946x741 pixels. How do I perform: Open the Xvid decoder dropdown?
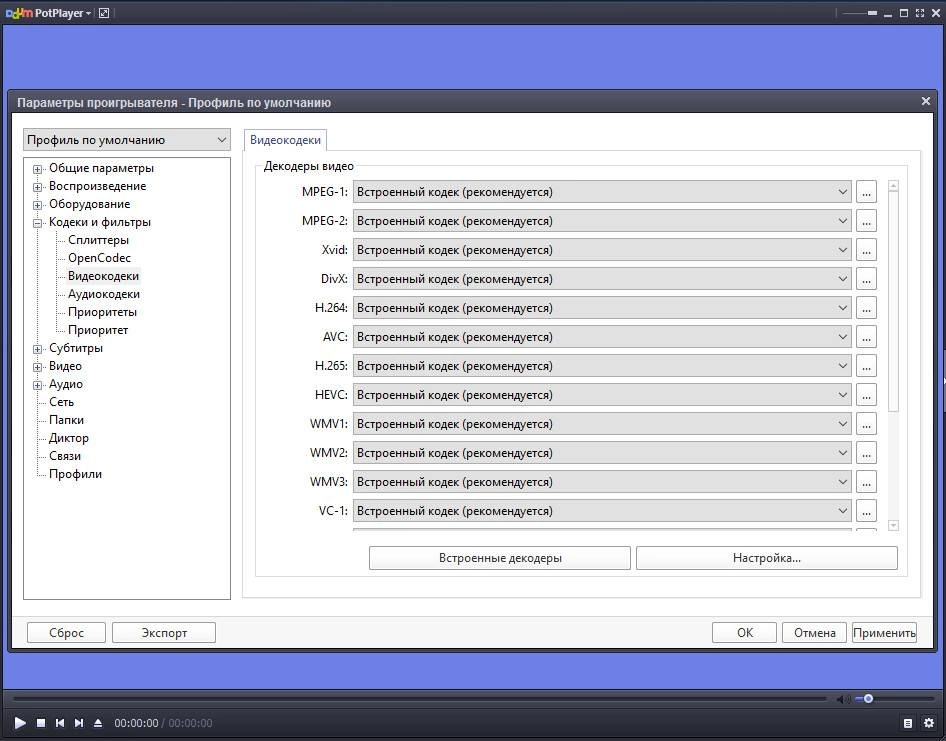point(602,250)
